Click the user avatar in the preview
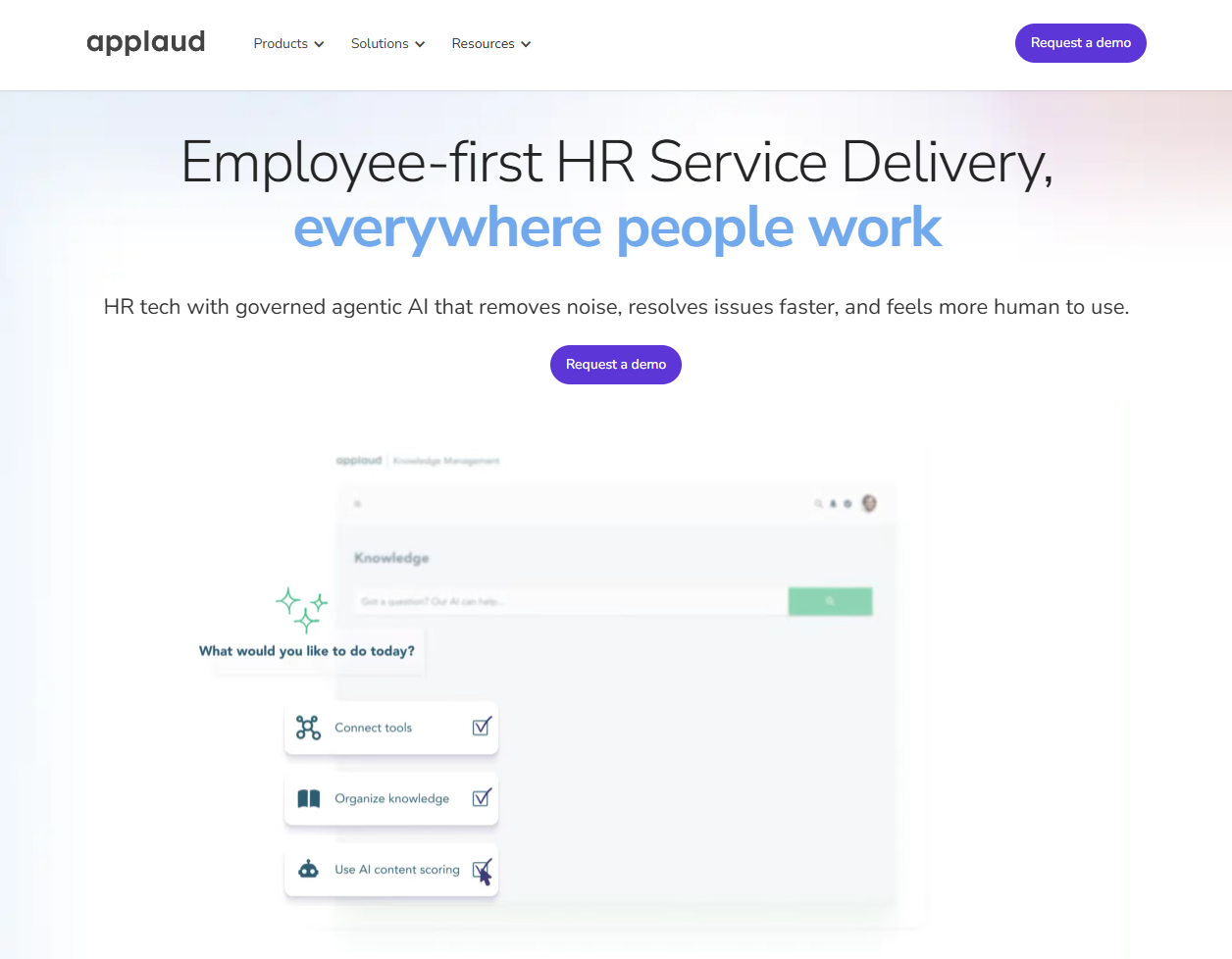Screen dimensions: 1232x959 [869, 503]
